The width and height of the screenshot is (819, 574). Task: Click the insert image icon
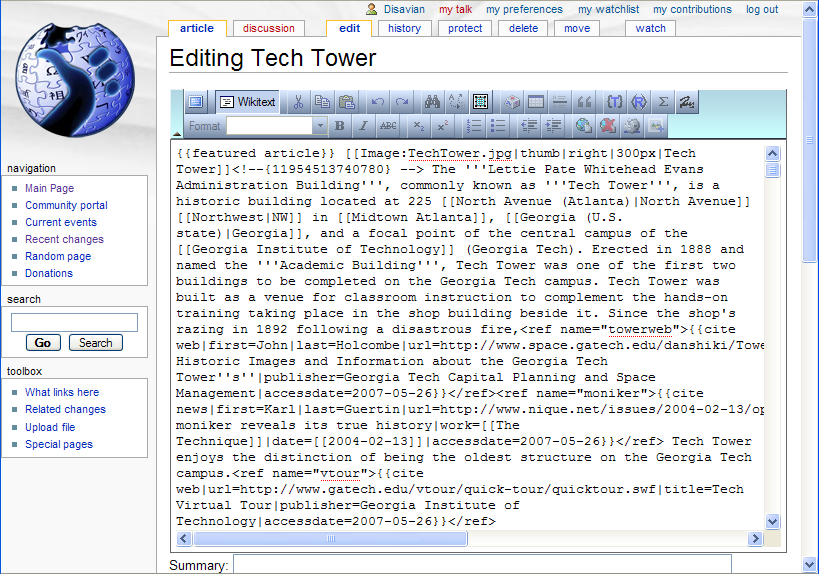point(656,126)
